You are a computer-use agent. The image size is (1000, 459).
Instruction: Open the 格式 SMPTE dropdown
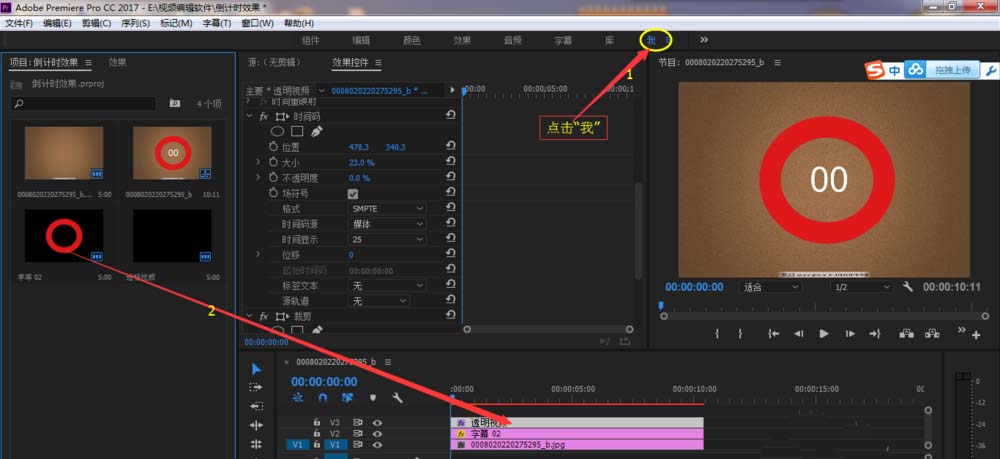click(x=387, y=209)
